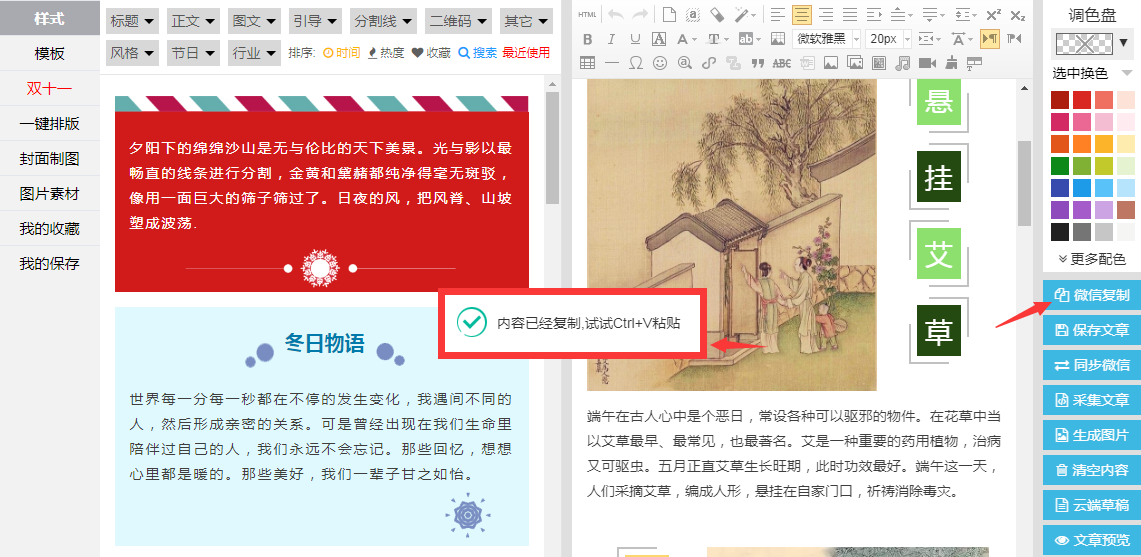
Task: Toggle underline formatting
Action: tap(635, 39)
